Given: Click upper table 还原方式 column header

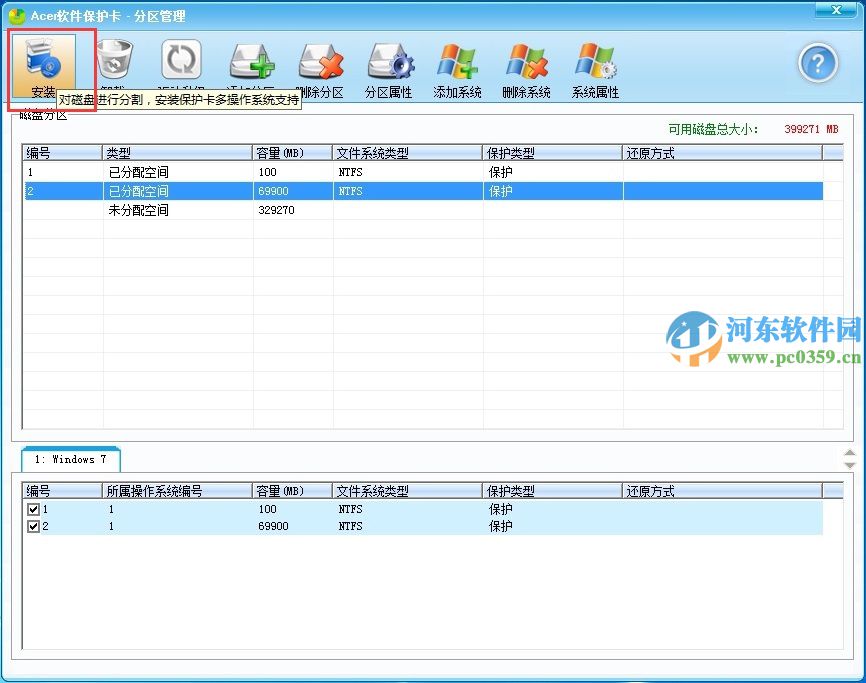Looking at the screenshot, I should pos(722,153).
